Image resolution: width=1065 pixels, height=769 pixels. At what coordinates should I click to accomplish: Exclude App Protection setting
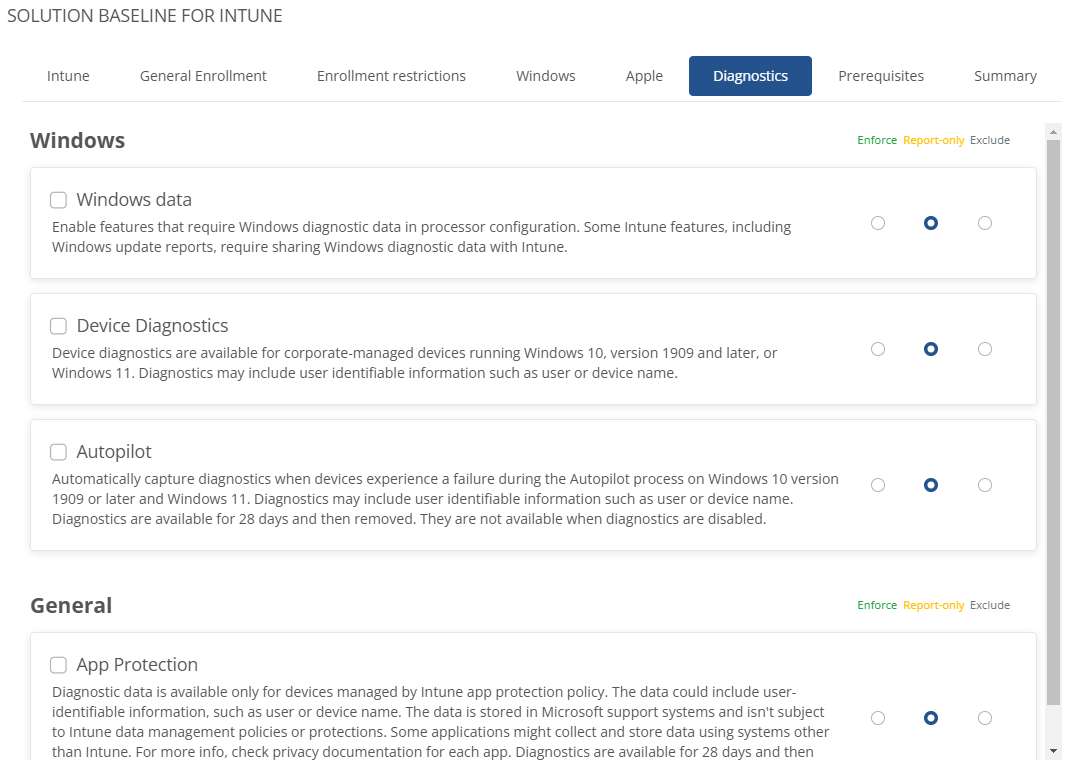click(x=985, y=718)
